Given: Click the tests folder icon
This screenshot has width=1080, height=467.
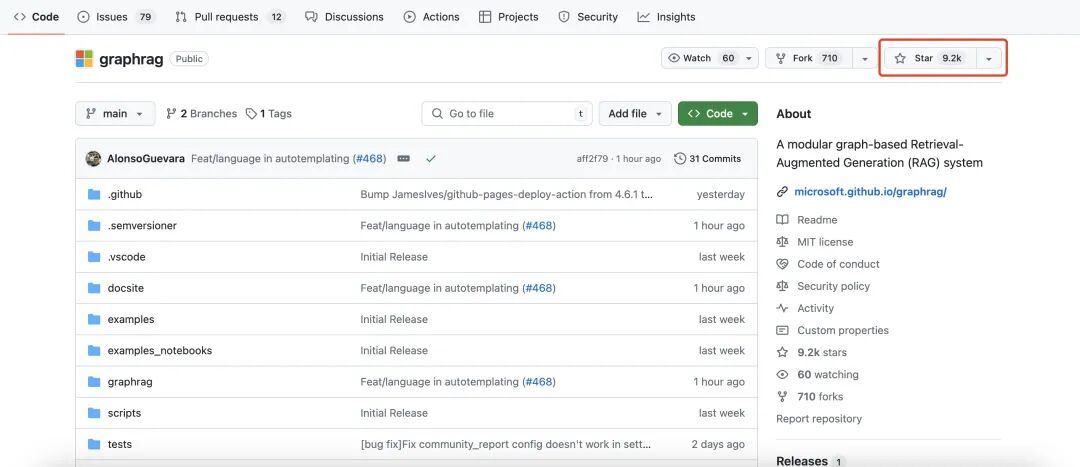Looking at the screenshot, I should [94, 444].
